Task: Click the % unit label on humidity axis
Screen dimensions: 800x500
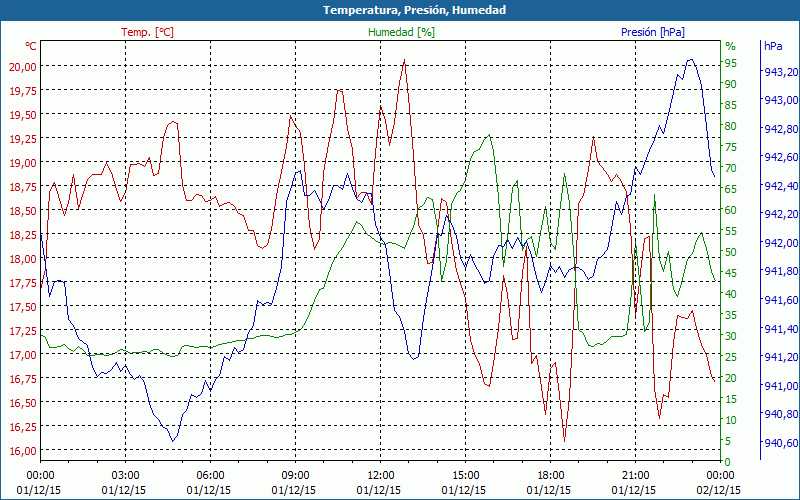Action: coord(731,46)
